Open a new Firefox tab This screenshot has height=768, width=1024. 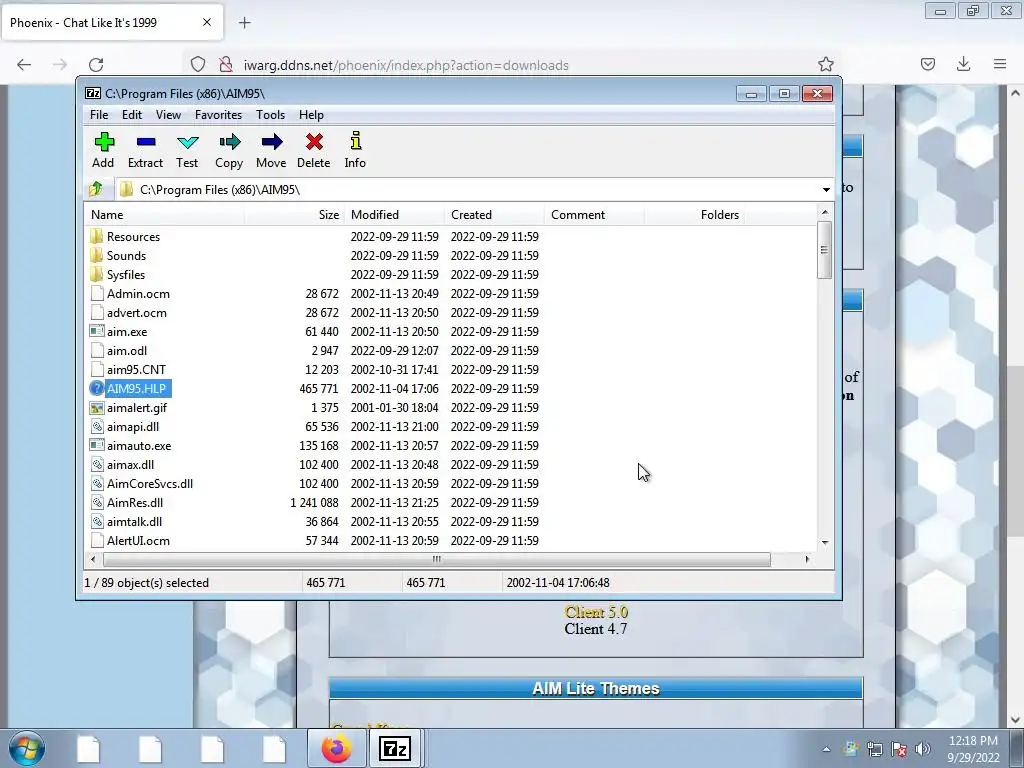(244, 23)
